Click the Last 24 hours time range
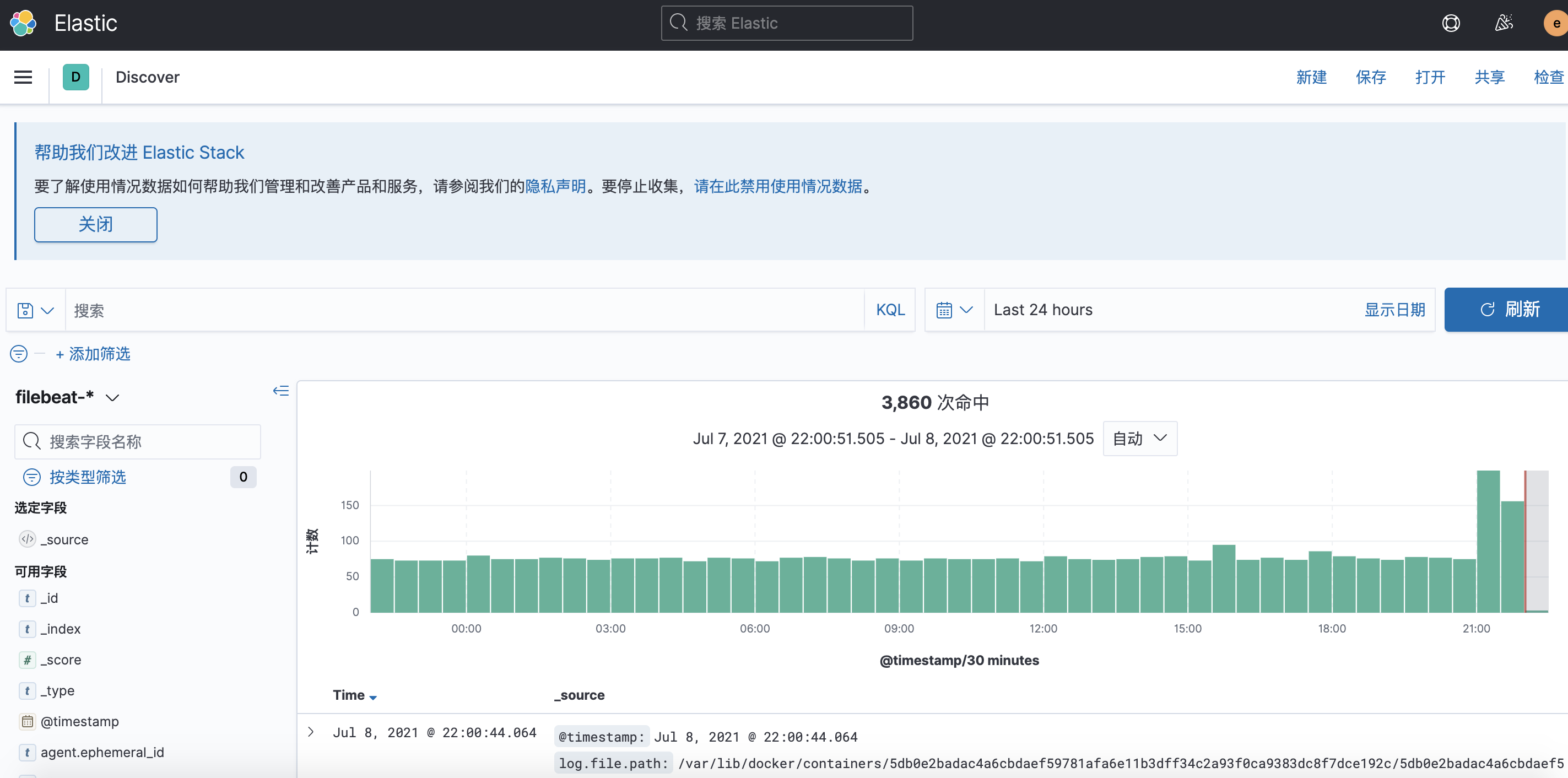 [1043, 310]
